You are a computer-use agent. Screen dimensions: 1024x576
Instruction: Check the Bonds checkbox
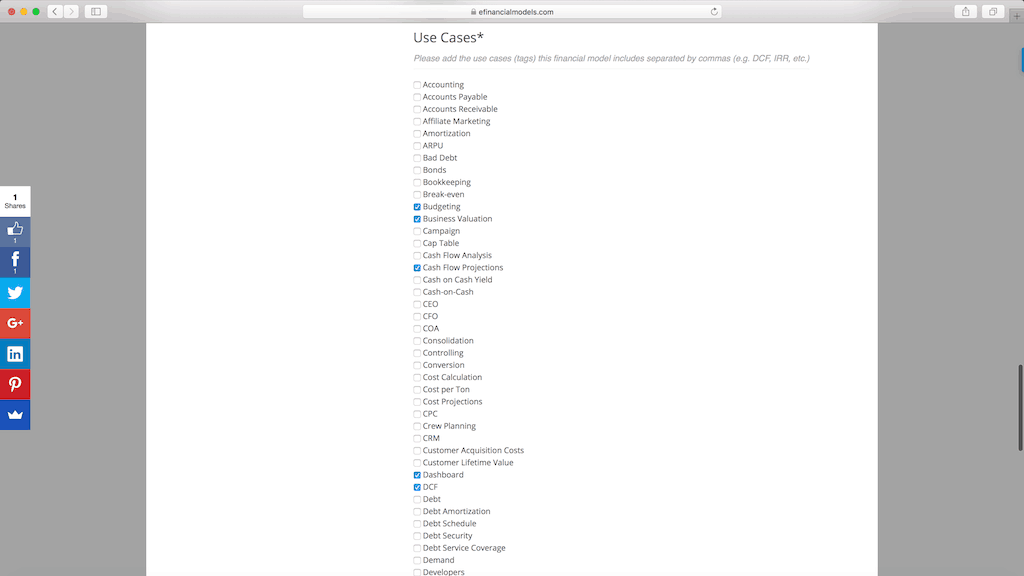click(x=417, y=170)
